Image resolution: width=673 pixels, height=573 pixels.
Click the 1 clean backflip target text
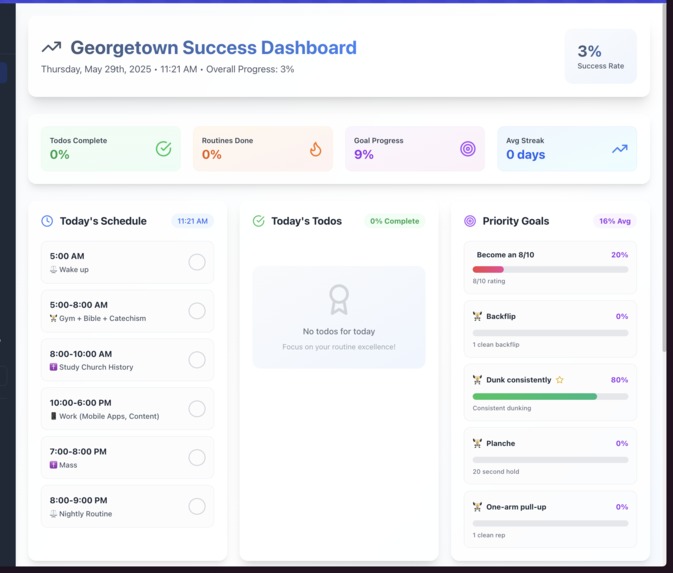(496, 345)
